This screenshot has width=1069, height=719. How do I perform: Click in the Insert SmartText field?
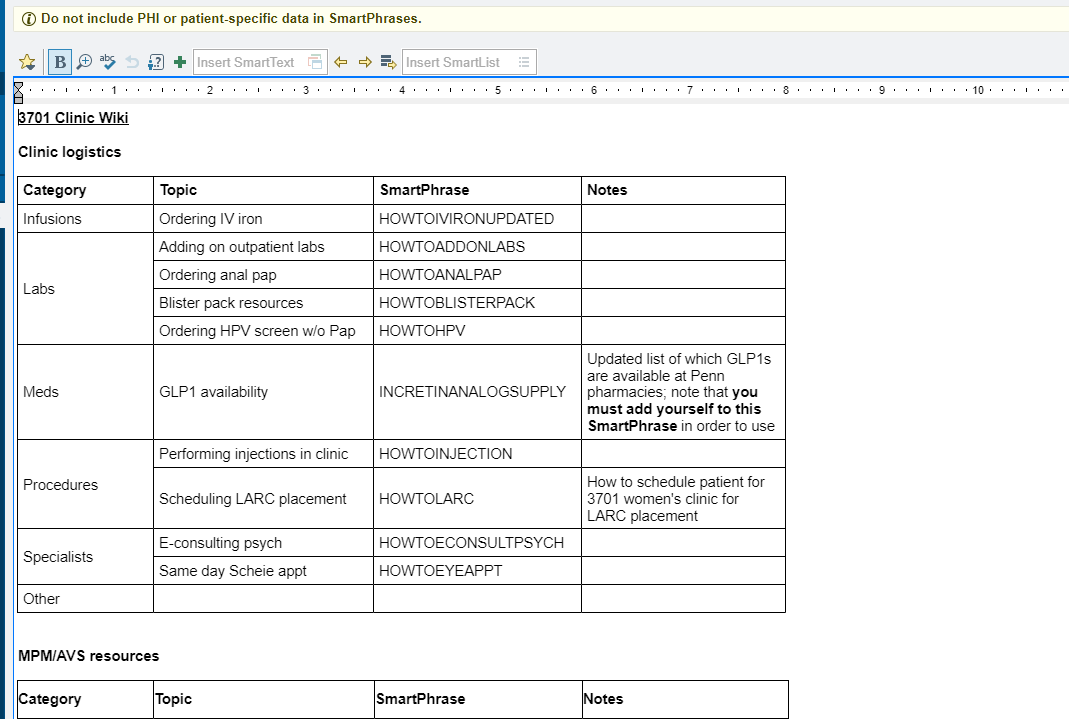(250, 62)
